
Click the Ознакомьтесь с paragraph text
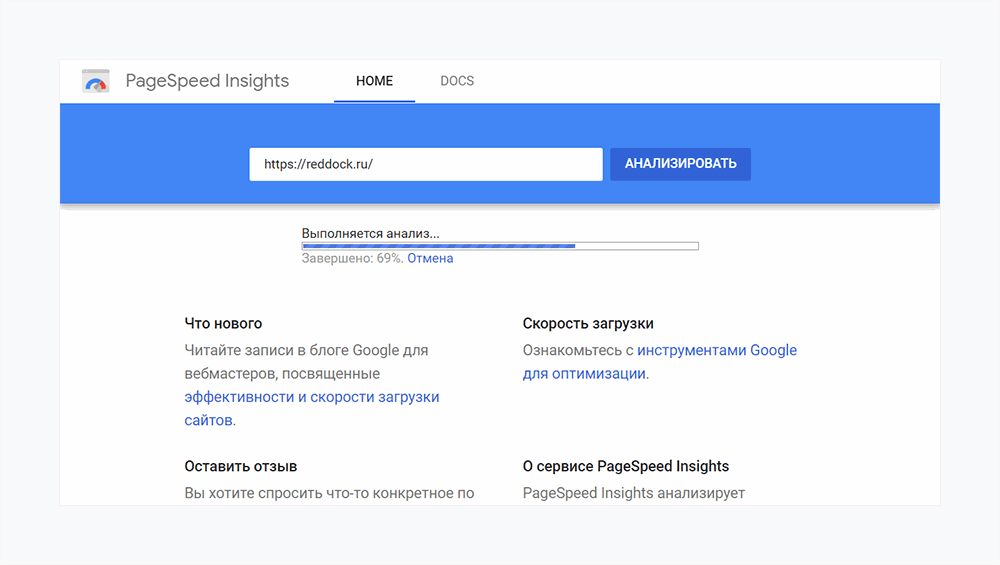[578, 351]
